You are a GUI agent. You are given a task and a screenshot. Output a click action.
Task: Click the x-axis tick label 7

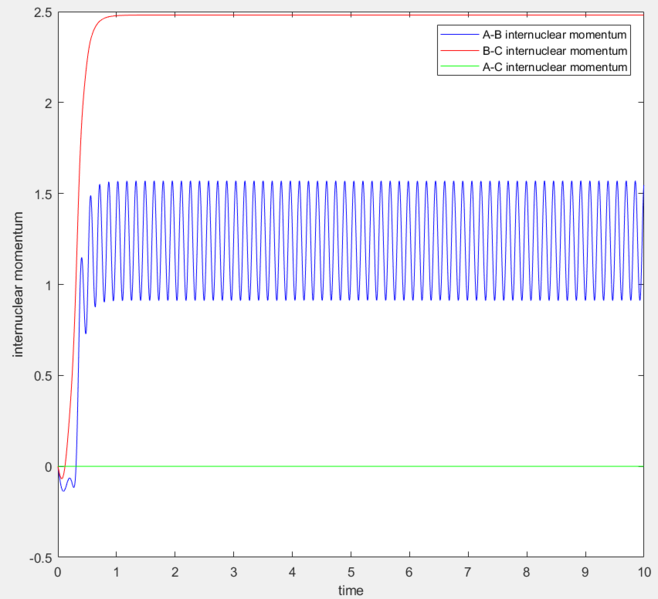[x=468, y=572]
